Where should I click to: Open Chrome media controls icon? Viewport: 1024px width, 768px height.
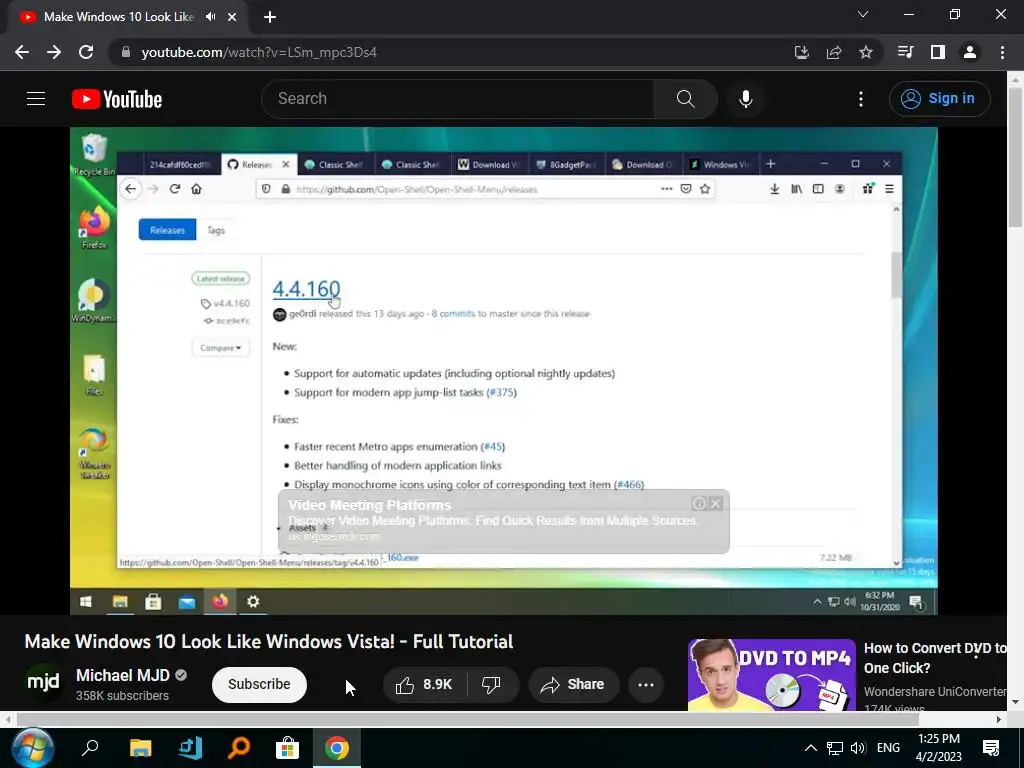point(905,52)
